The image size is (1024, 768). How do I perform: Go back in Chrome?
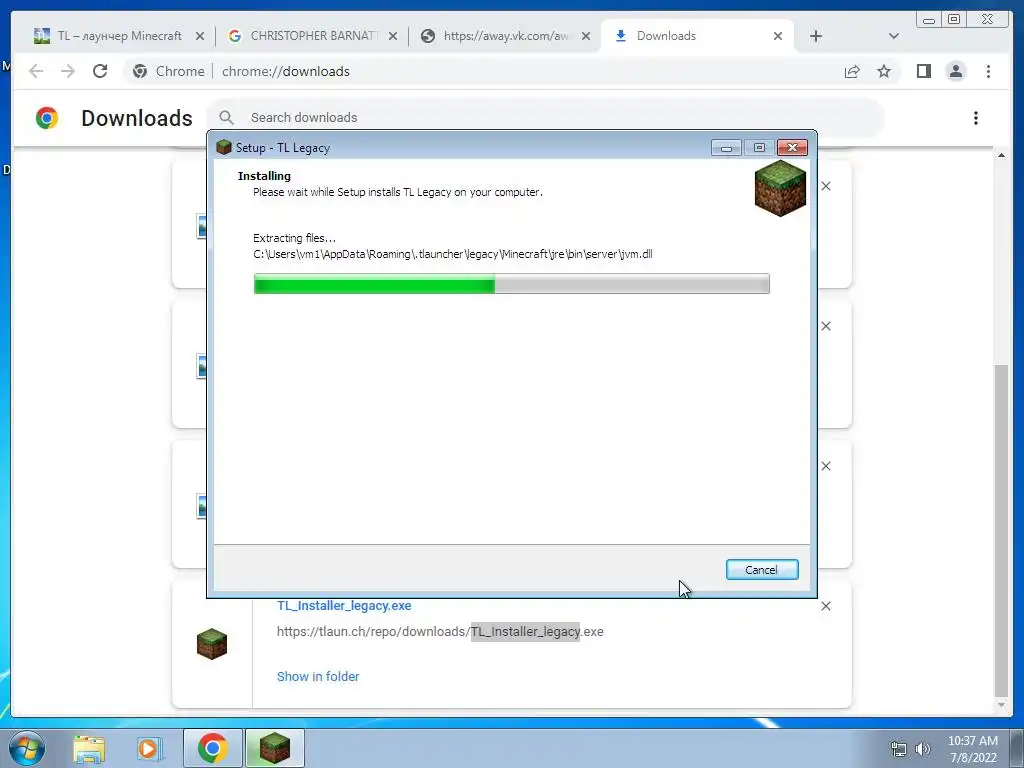click(x=36, y=71)
